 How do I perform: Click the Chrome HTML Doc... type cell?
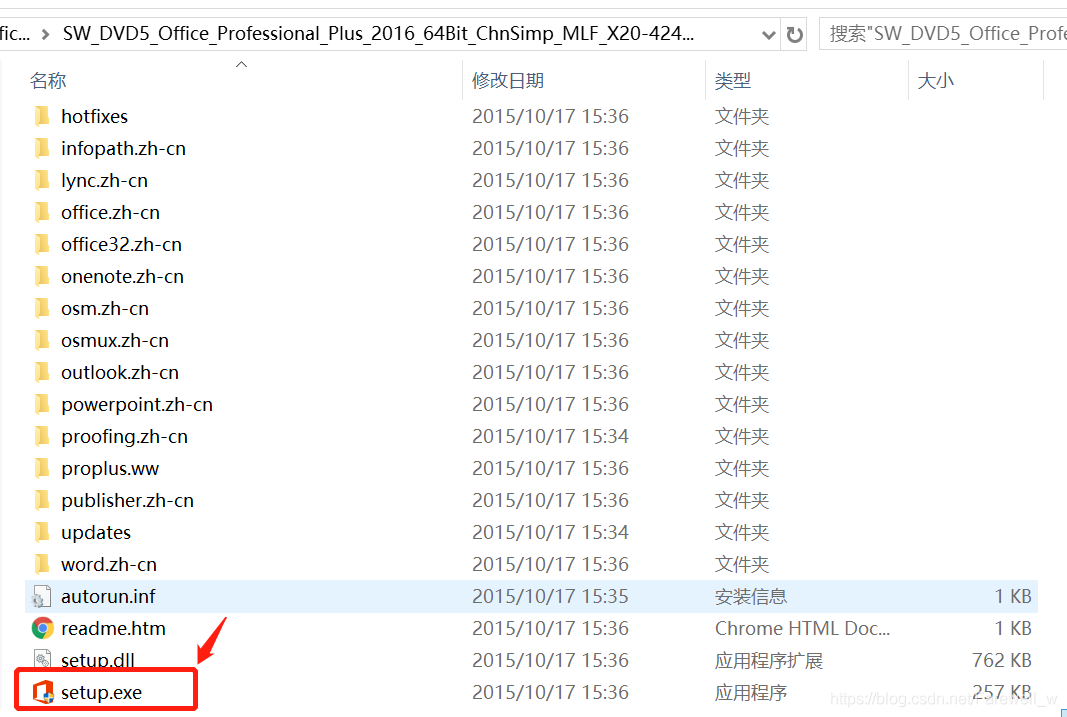802,629
